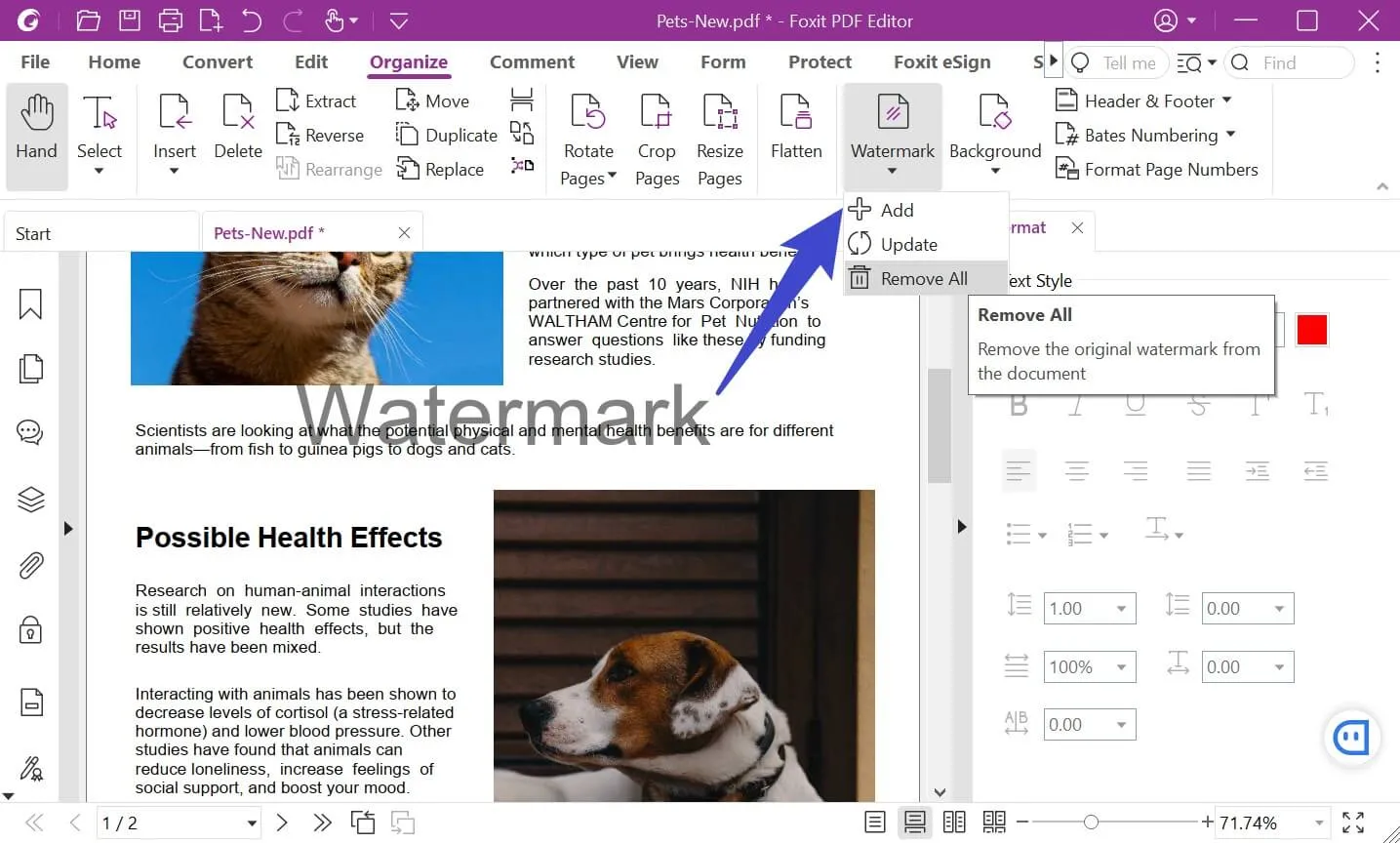Toggle bold text formatting

[1018, 404]
